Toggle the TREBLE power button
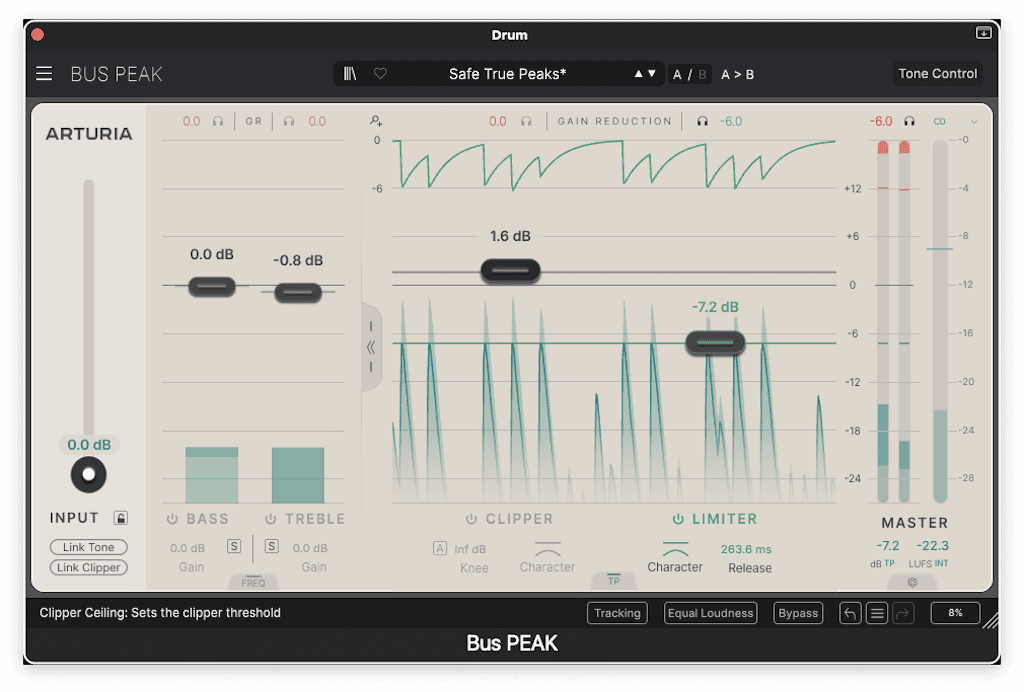 (x=270, y=519)
